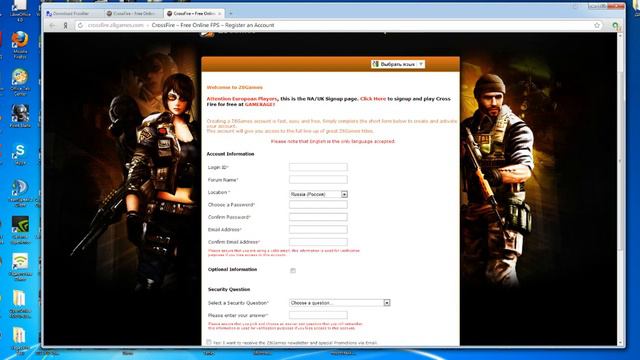640x360 pixels.
Task: Select the active CrossFire Register an Account tab
Action: 193,13
